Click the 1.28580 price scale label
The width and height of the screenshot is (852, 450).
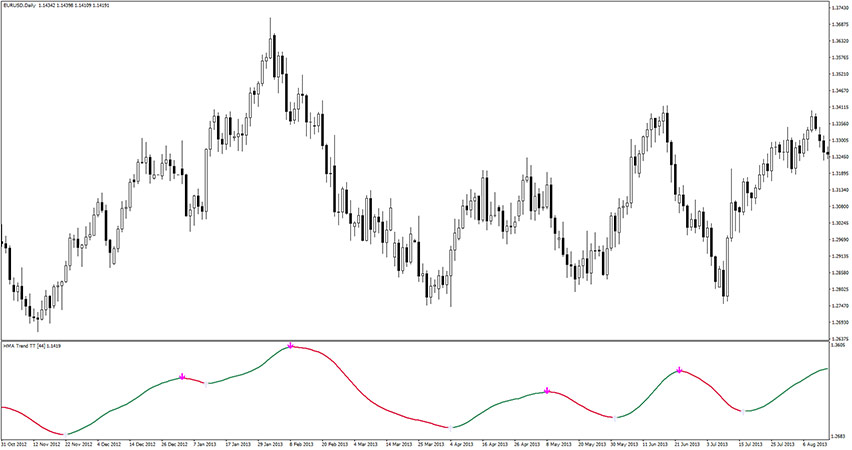pyautogui.click(x=841, y=273)
